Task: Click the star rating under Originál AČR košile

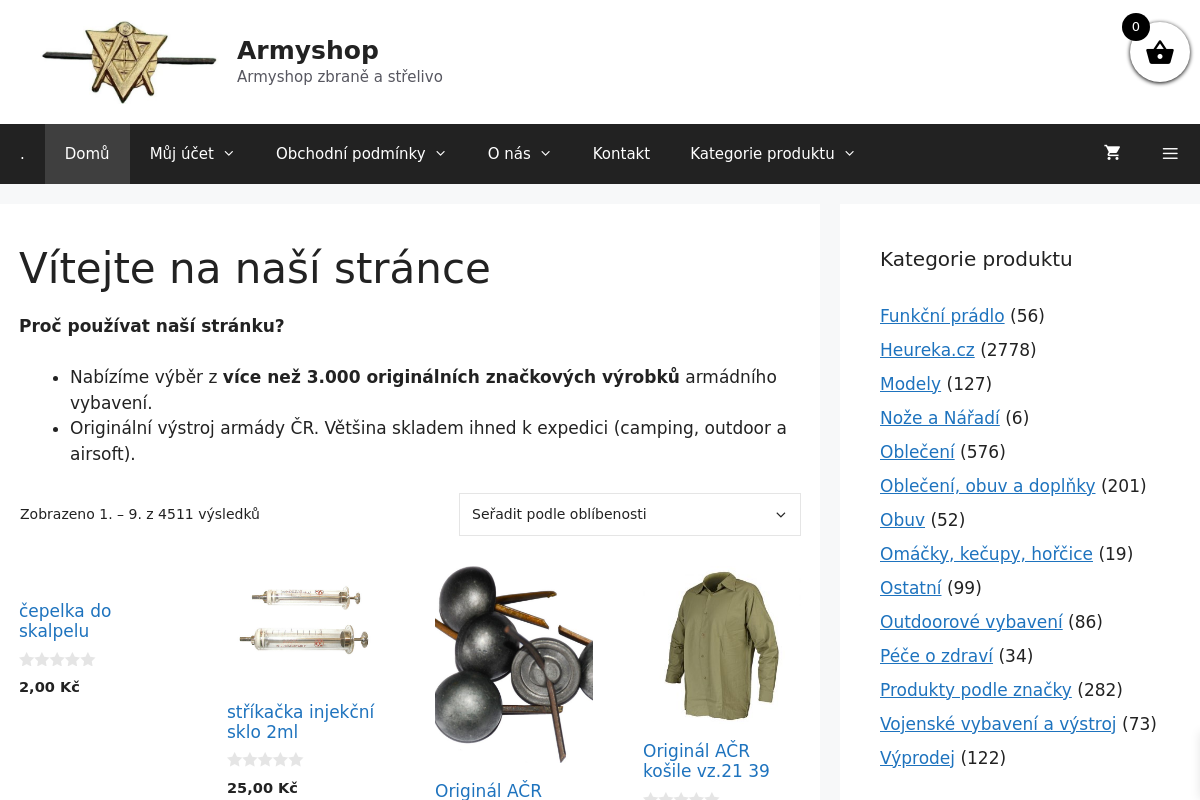Action: pyautogui.click(x=681, y=796)
